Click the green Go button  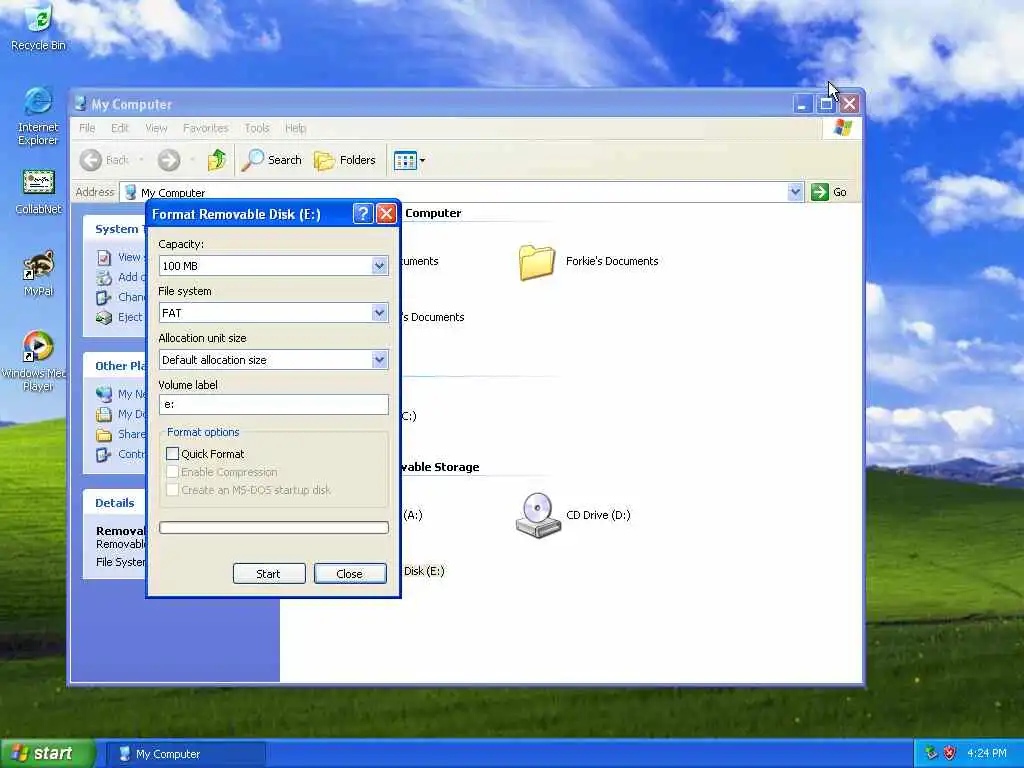pos(829,192)
